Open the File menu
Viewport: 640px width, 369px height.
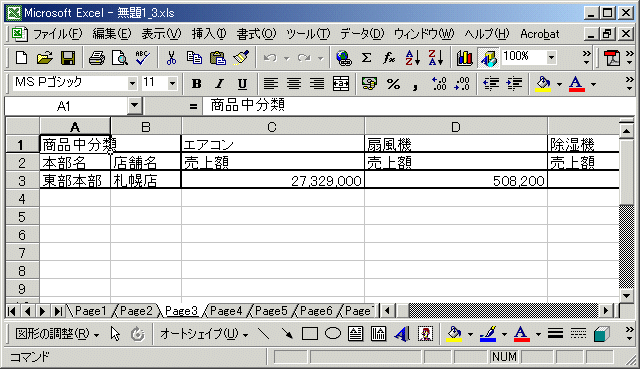(x=58, y=34)
